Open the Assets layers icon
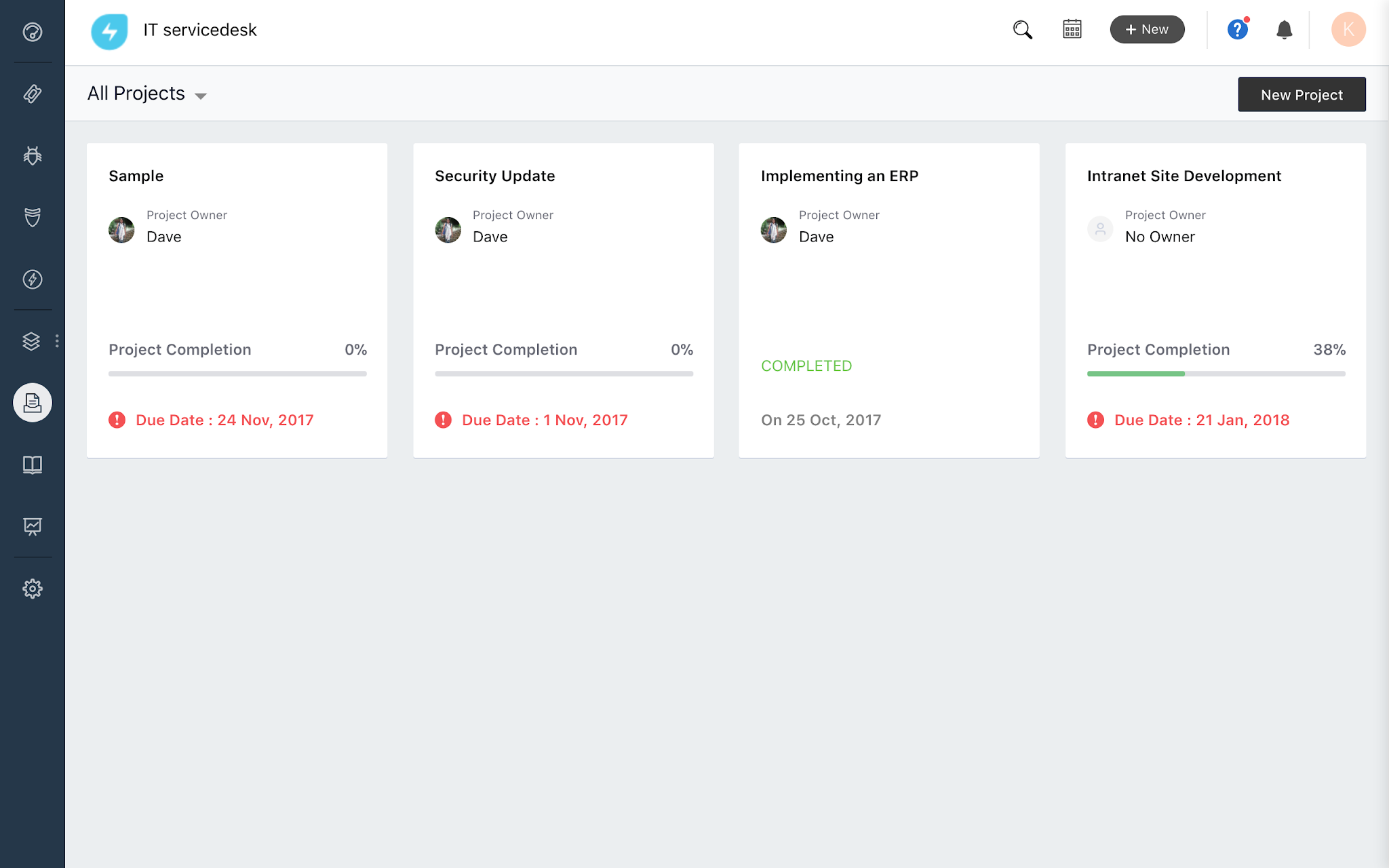 31,341
